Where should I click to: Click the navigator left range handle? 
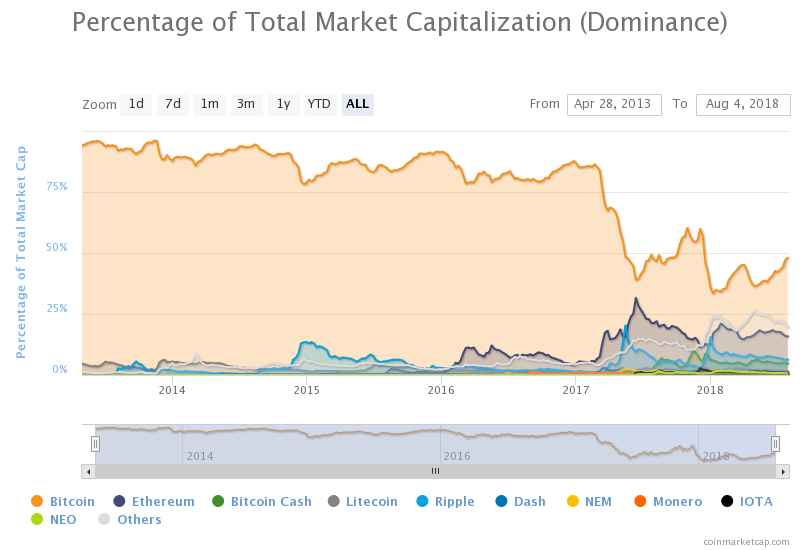(x=95, y=444)
